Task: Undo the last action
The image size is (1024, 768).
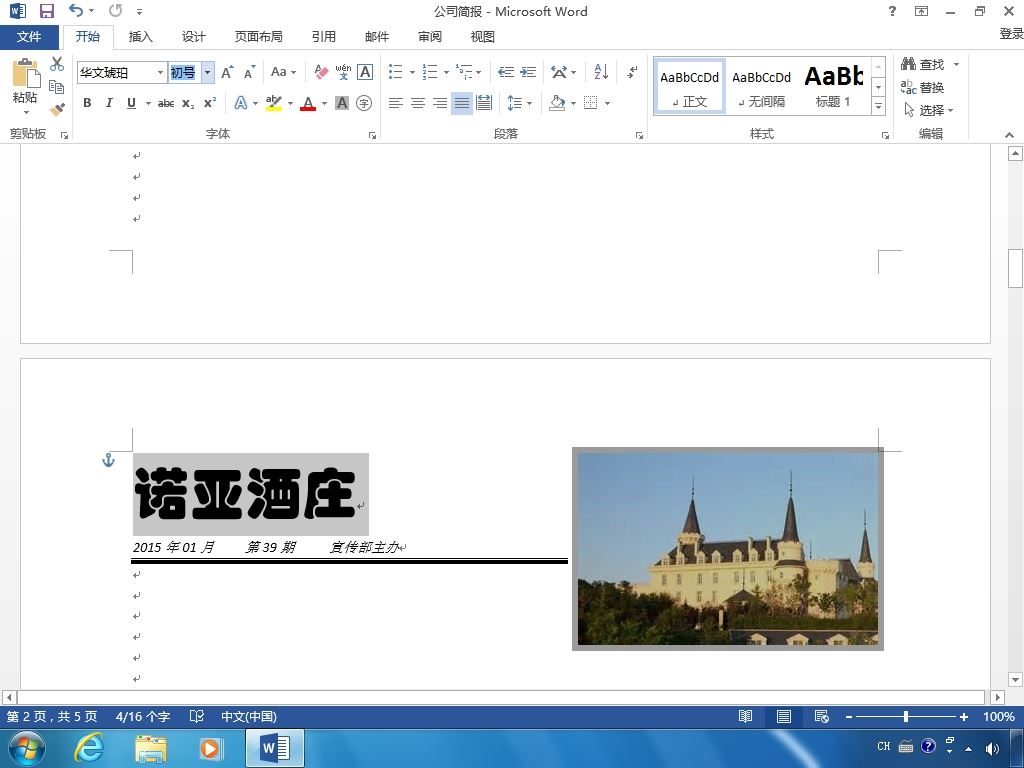Action: (76, 10)
